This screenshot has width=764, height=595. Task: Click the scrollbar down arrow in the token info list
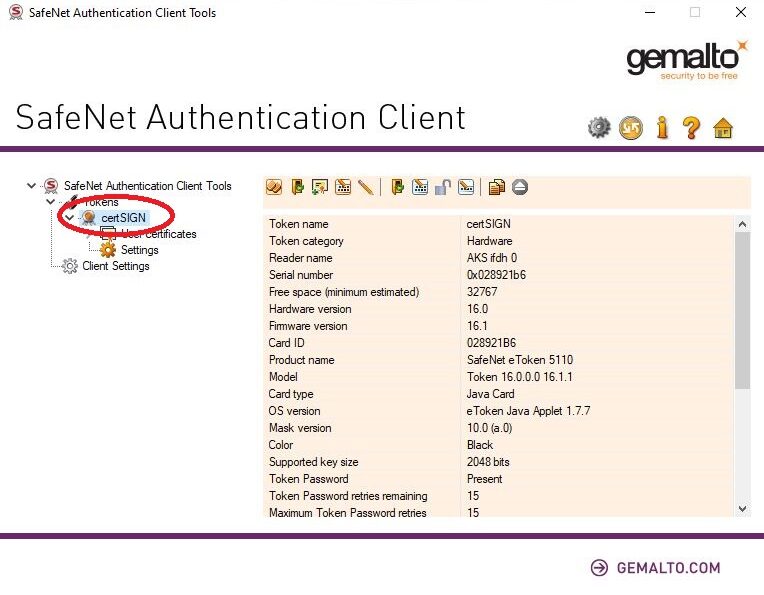point(742,509)
